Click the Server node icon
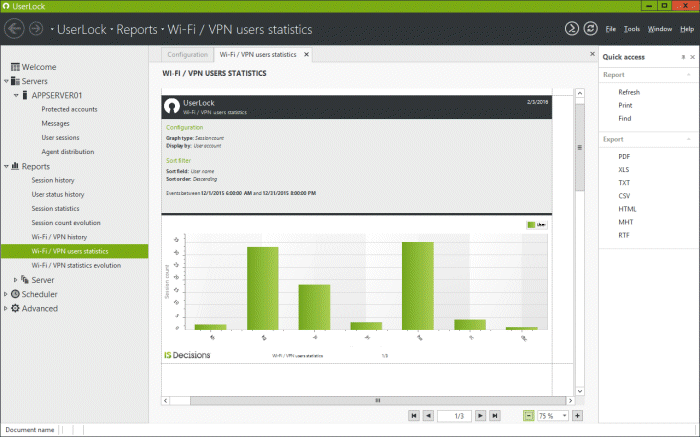Viewport: 700px width, 437px height. pyautogui.click(x=25, y=280)
